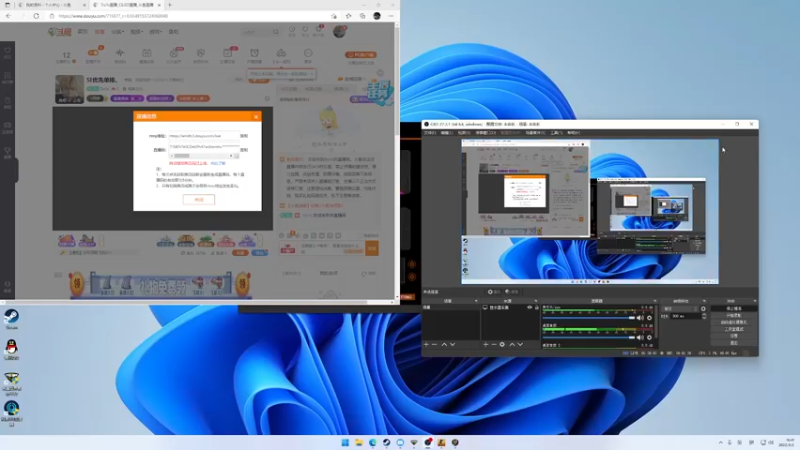Go back in the browser
This screenshot has width=800, height=450.
9,16
